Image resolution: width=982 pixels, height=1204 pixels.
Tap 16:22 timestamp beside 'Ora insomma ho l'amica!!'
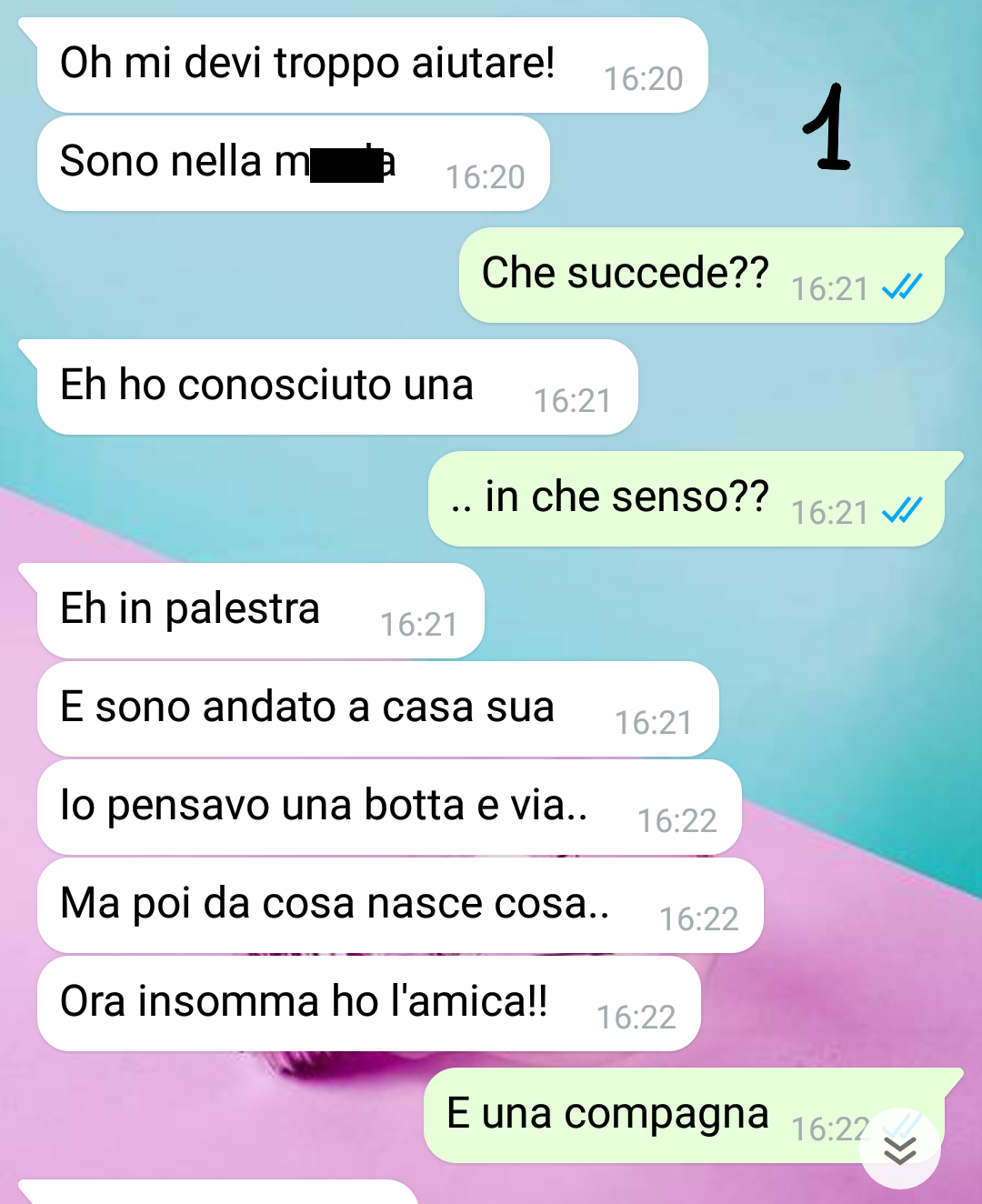(x=636, y=1017)
